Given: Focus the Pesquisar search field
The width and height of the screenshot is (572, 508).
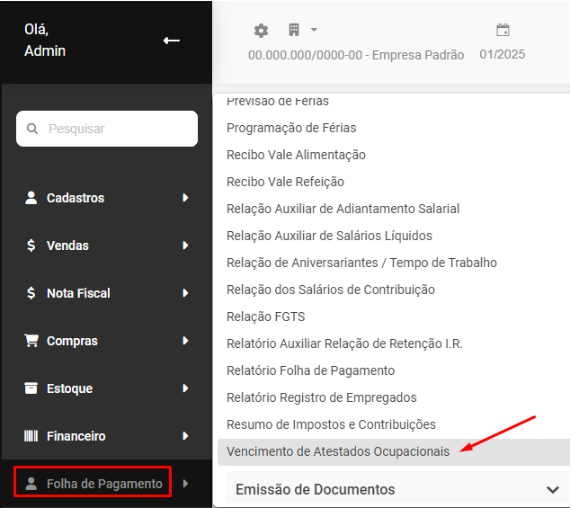Looking at the screenshot, I should click(107, 129).
